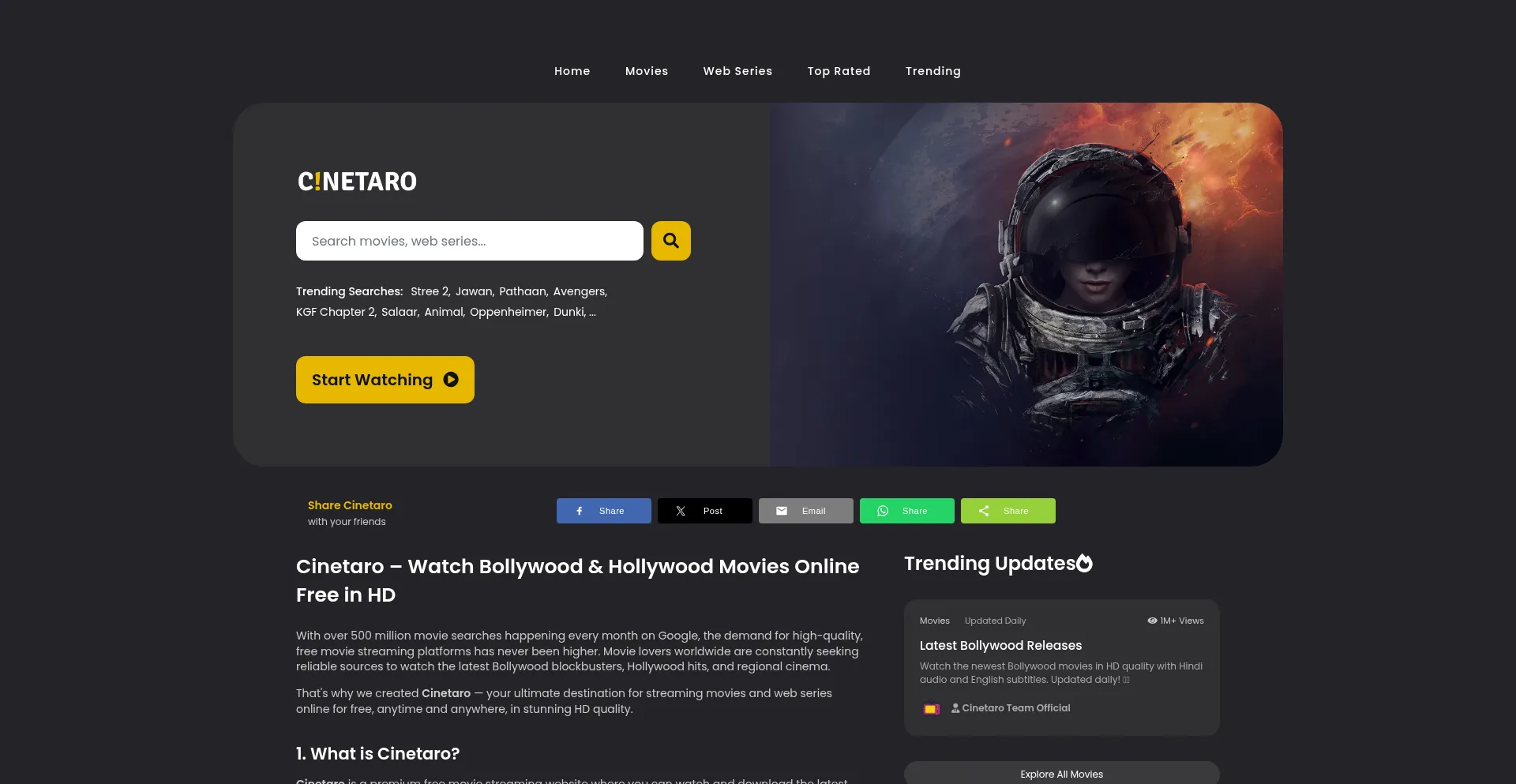1516x784 pixels.
Task: Click the flame icon beside Trending Updates
Action: point(1085,563)
